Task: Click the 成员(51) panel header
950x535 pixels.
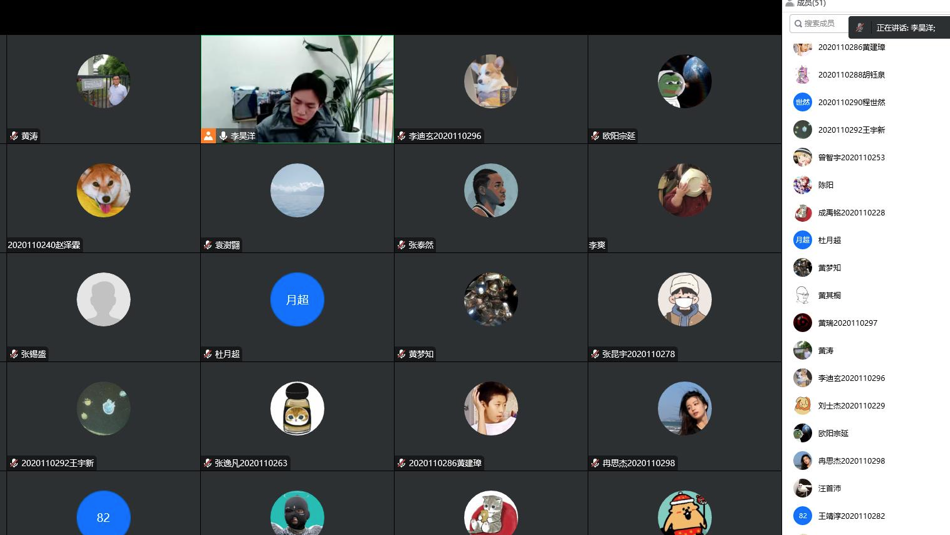Action: pyautogui.click(x=806, y=4)
